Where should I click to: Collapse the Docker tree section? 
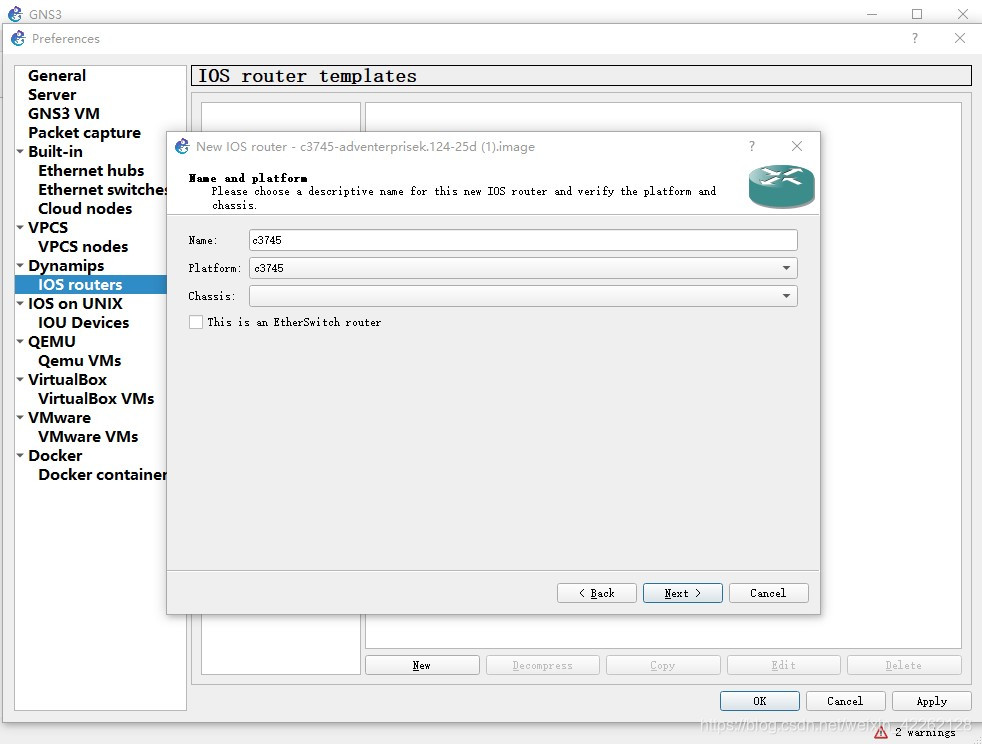pos(20,455)
